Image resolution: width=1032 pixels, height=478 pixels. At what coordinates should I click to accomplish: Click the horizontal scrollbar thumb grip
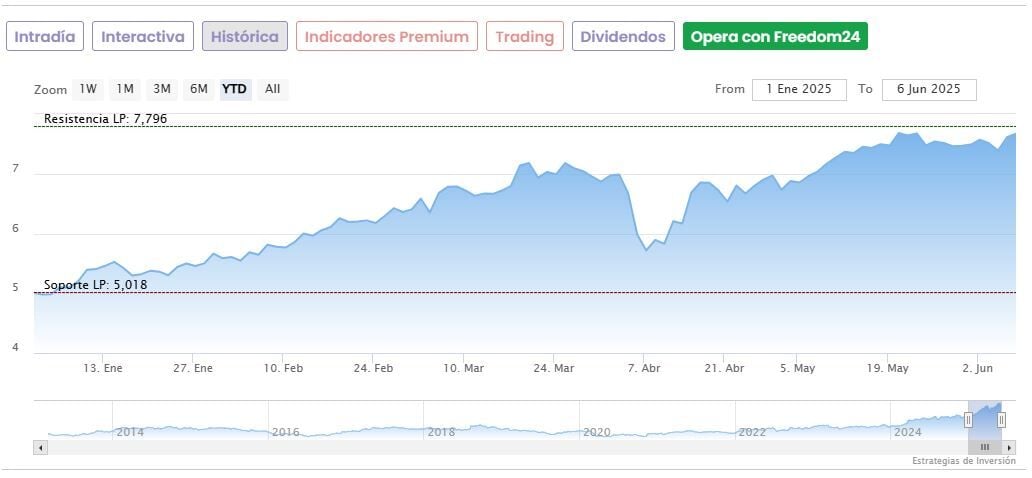coord(984,447)
